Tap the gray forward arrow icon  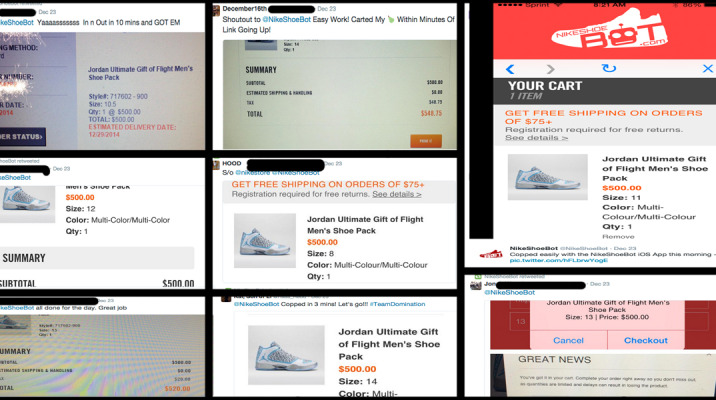550,69
